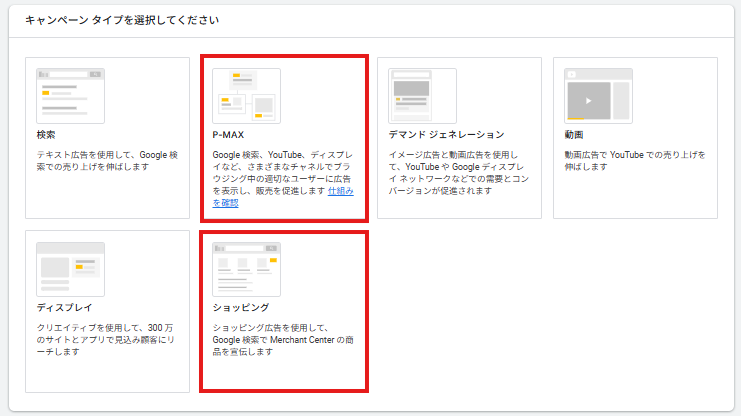Select the ショッピング campaign type title
Viewport: 741px width, 416px height.
point(241,307)
